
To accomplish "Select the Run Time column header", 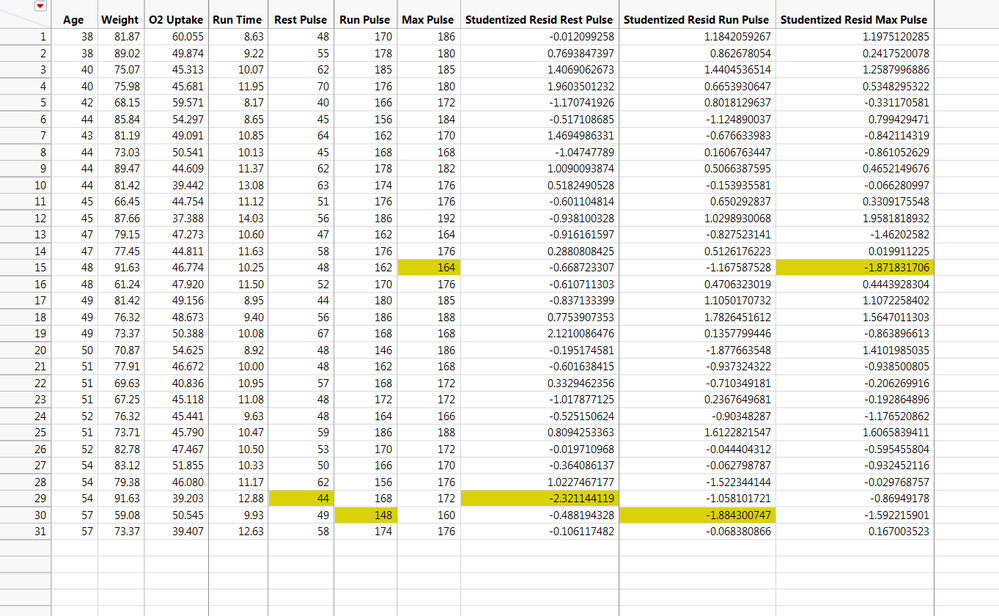I will coord(237,20).
